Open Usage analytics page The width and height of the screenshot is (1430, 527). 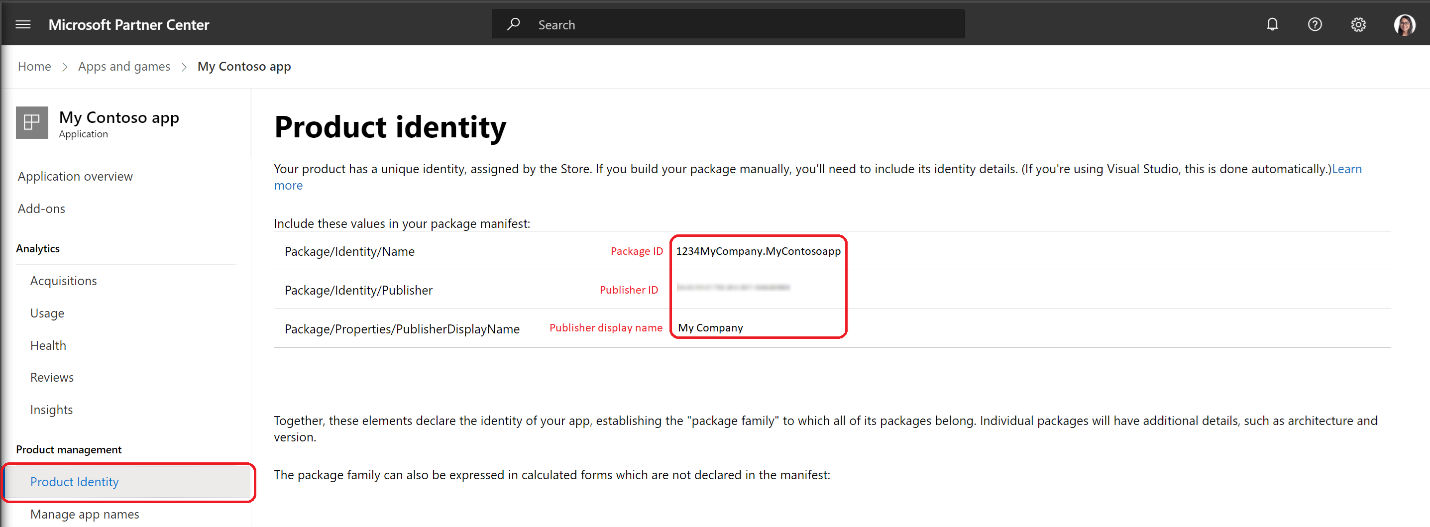pyautogui.click(x=47, y=313)
